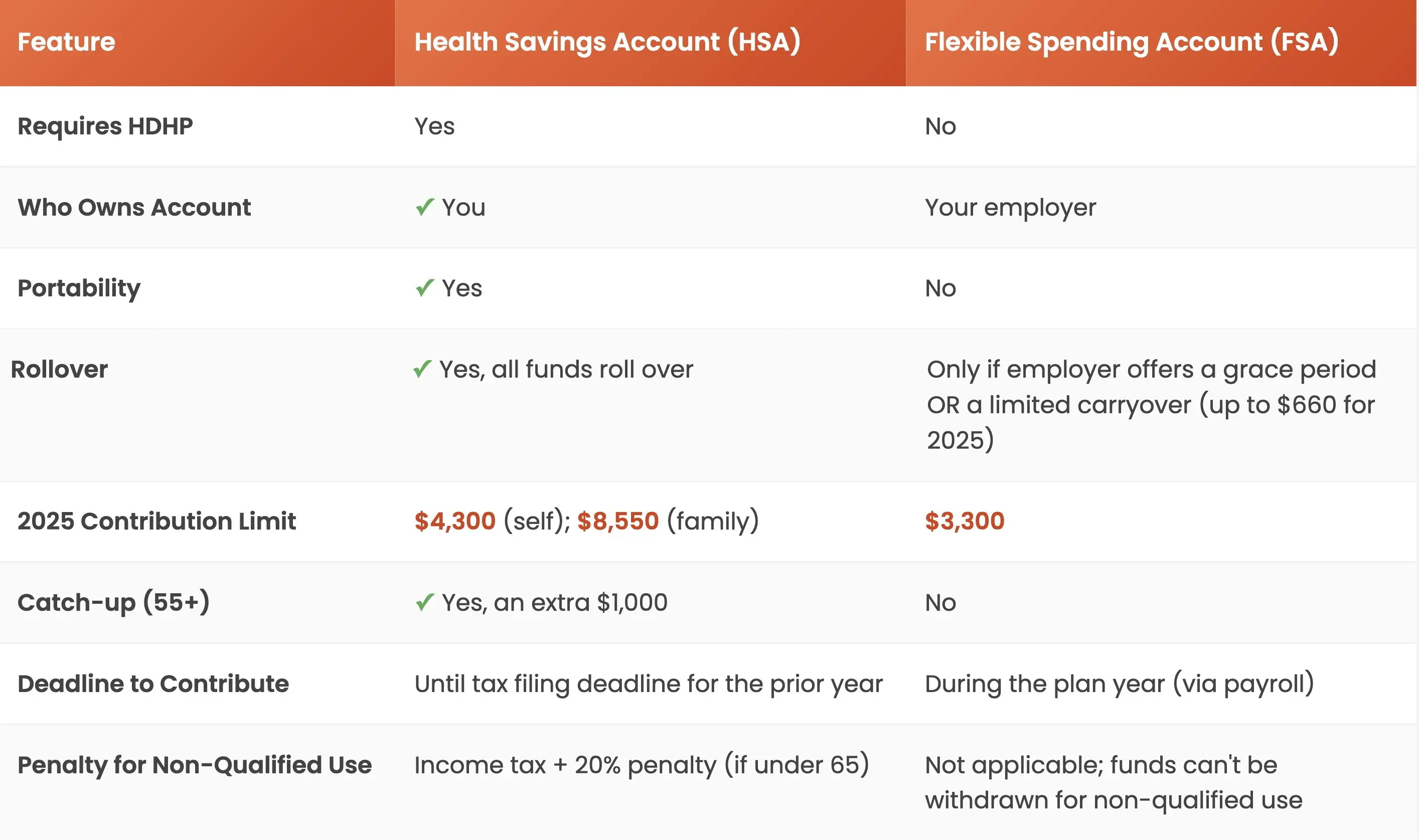The width and height of the screenshot is (1419, 840).
Task: Click the "Your employer" FSA cell
Action: pos(1010,208)
